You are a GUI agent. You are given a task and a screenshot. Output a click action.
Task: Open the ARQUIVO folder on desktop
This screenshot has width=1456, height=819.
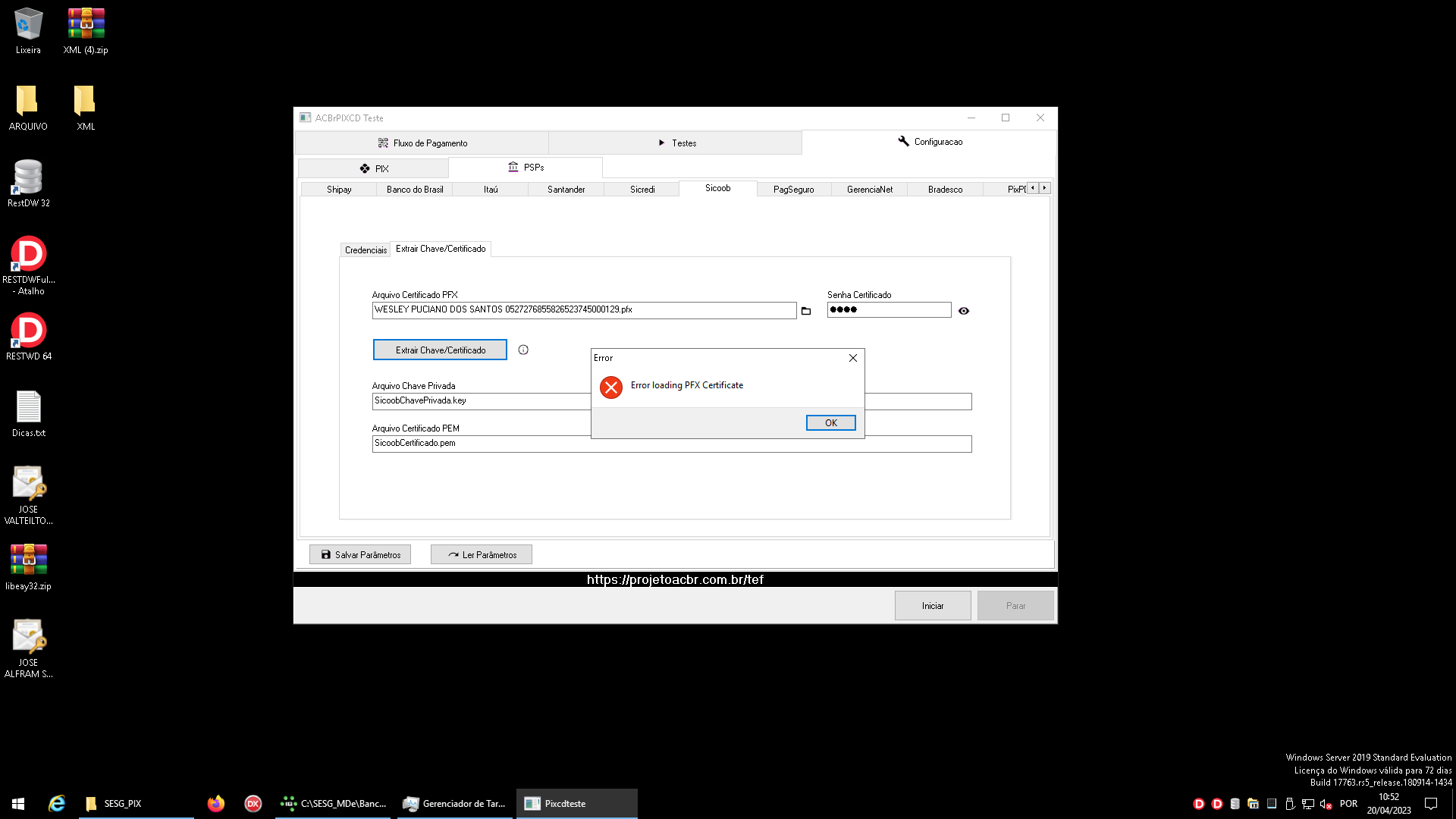28,107
